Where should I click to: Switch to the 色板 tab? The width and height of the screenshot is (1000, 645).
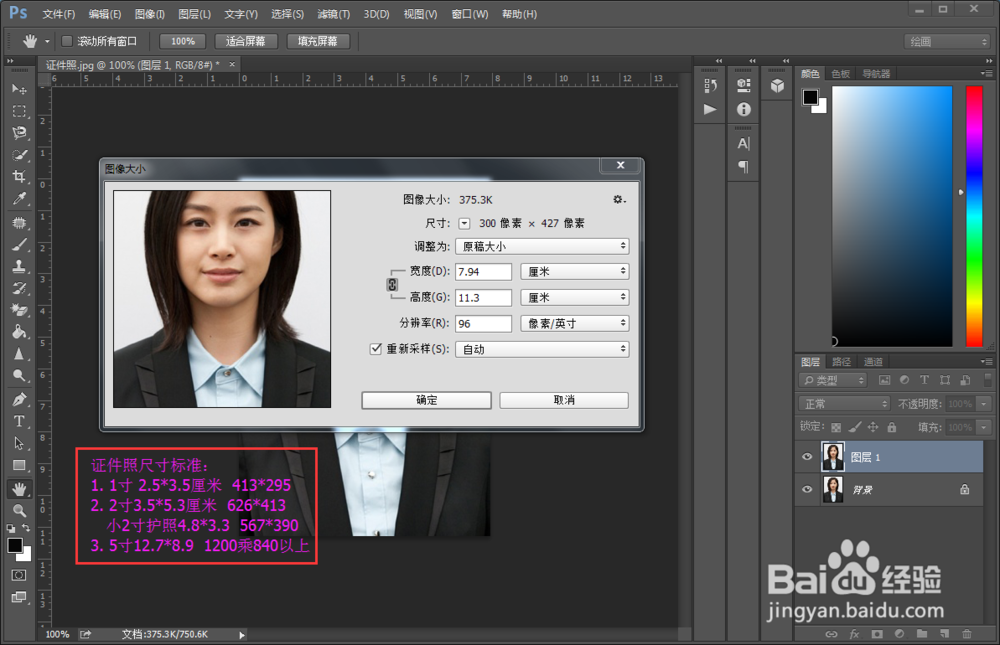[x=841, y=74]
